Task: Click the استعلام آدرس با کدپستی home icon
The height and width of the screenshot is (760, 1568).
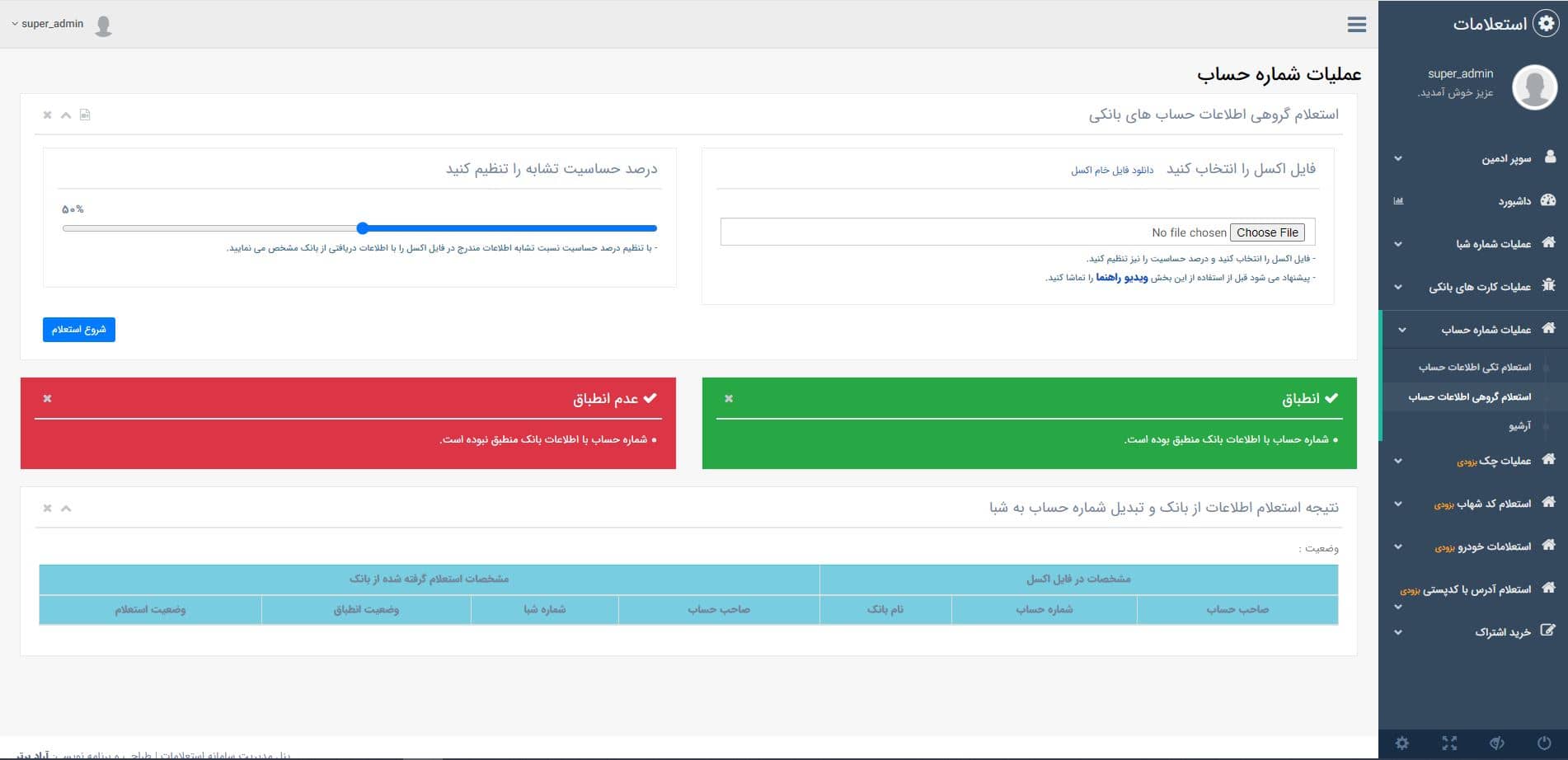Action: [x=1548, y=588]
